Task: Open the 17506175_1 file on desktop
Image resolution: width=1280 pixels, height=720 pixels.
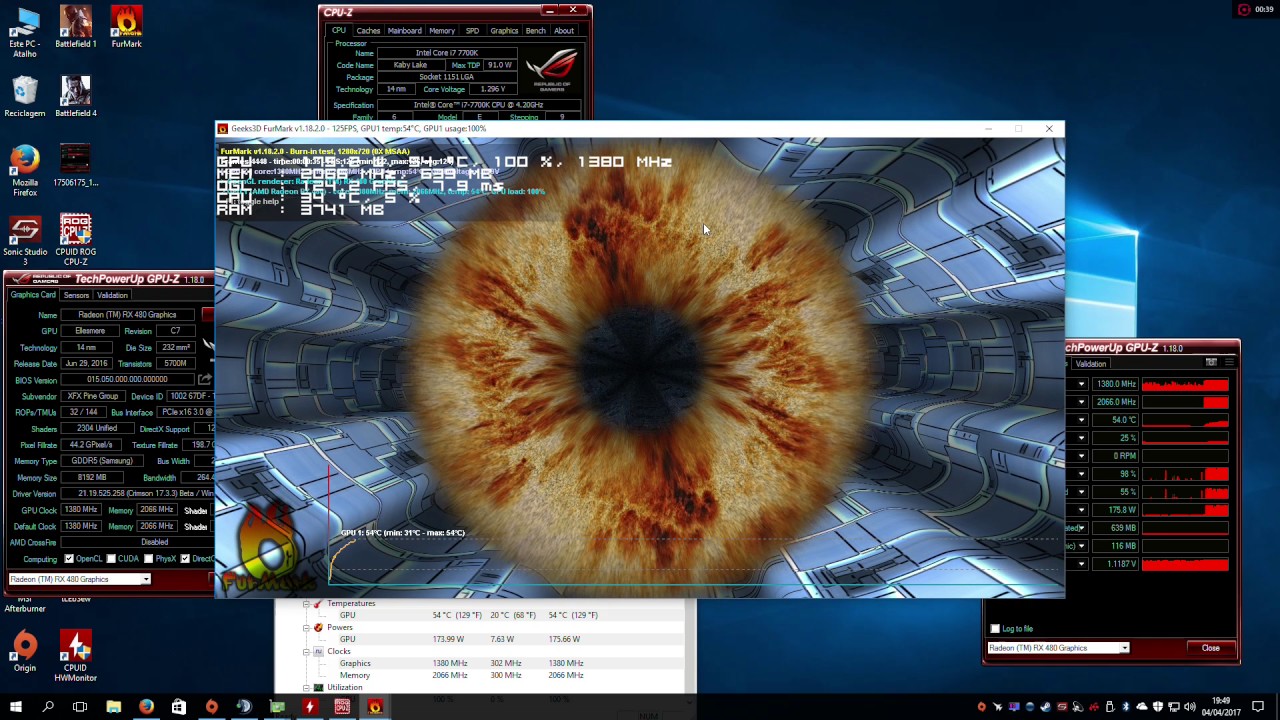Action: click(76, 166)
